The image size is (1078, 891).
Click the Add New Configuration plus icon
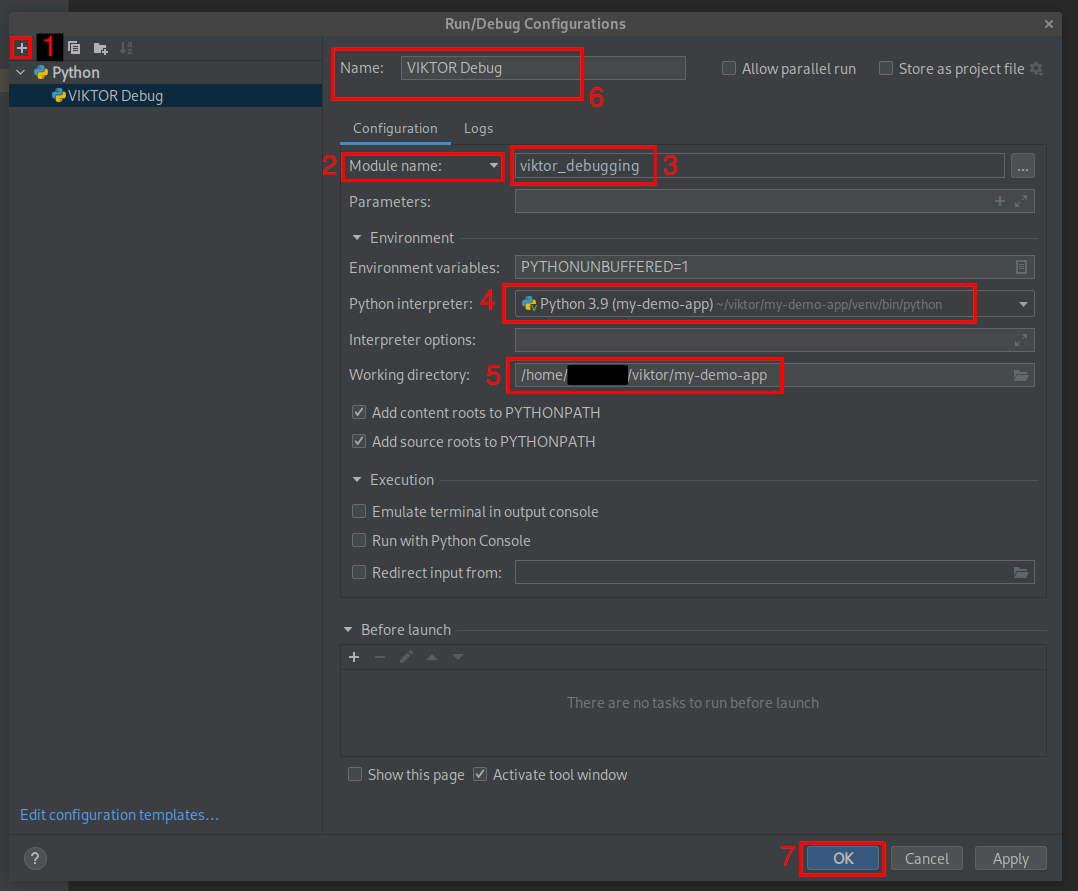21,47
